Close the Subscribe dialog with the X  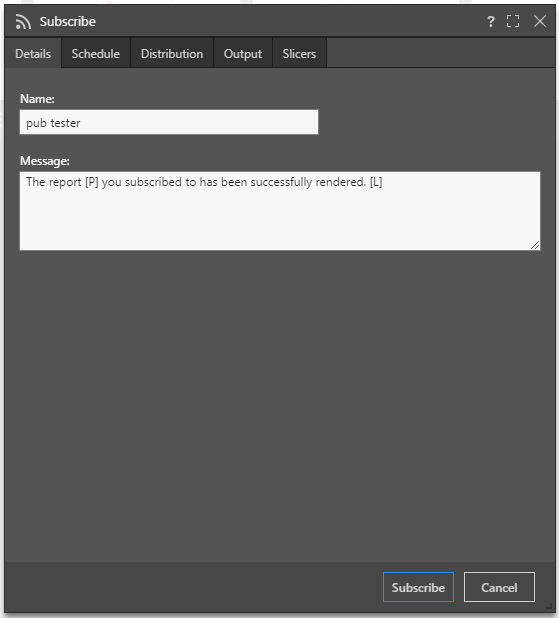pos(540,21)
